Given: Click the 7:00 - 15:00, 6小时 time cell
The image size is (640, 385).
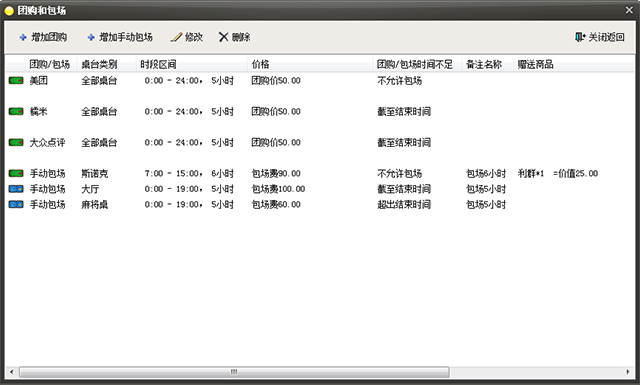Looking at the screenshot, I should tap(189, 174).
